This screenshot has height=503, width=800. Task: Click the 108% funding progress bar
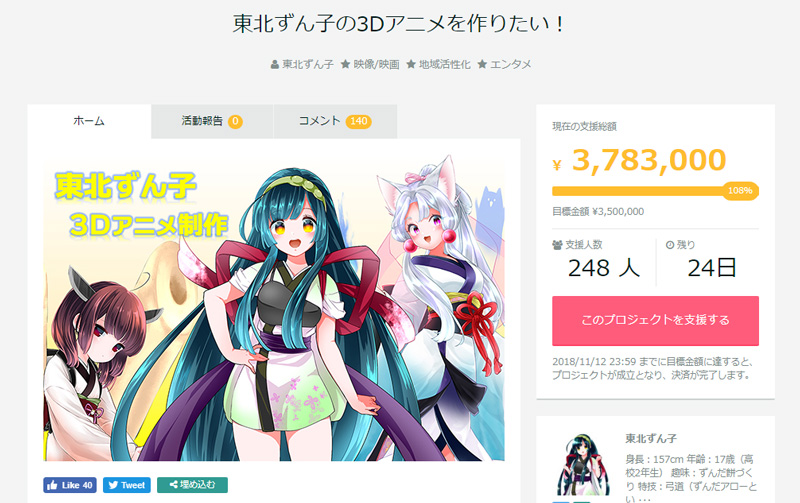point(655,191)
